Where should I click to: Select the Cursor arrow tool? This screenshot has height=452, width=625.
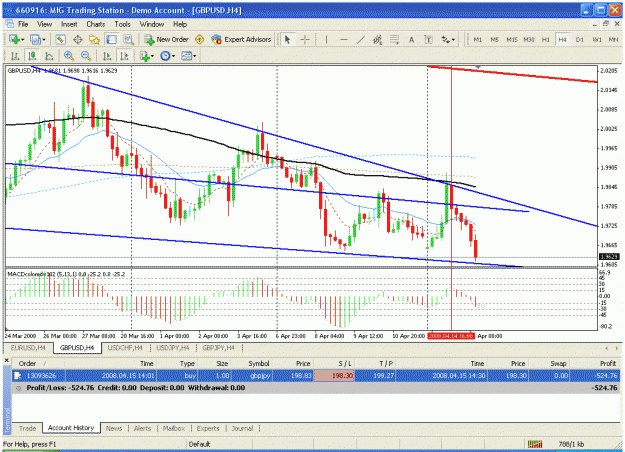point(287,39)
